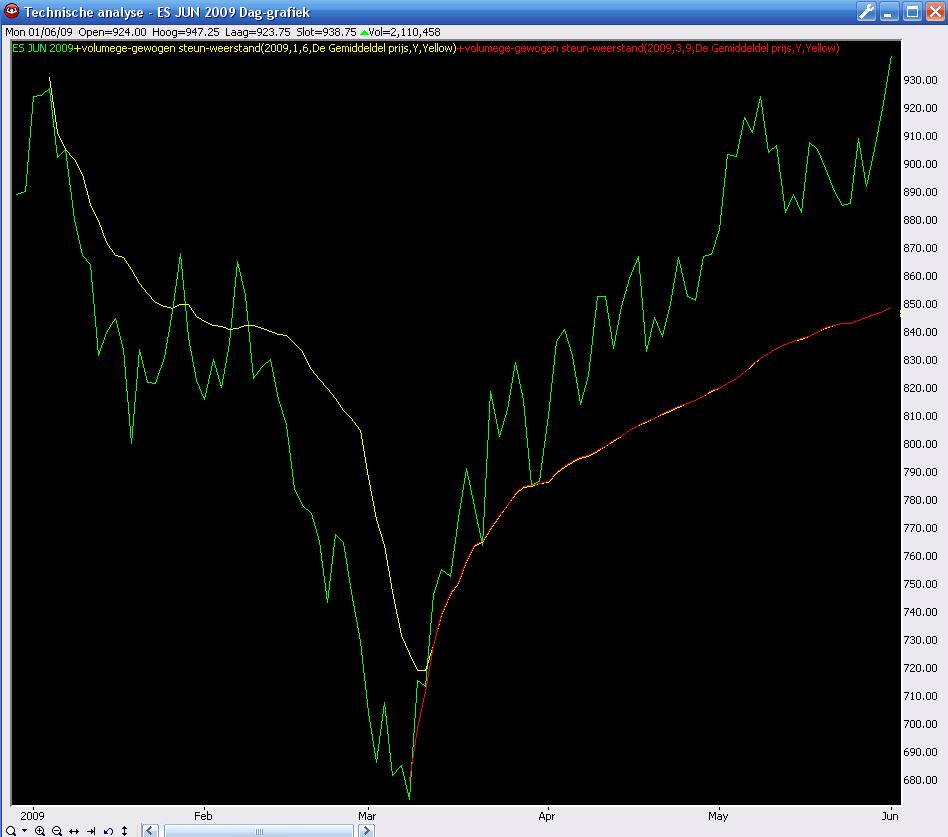Maximize the Technische analyse window
The image size is (948, 837).
click(x=912, y=12)
